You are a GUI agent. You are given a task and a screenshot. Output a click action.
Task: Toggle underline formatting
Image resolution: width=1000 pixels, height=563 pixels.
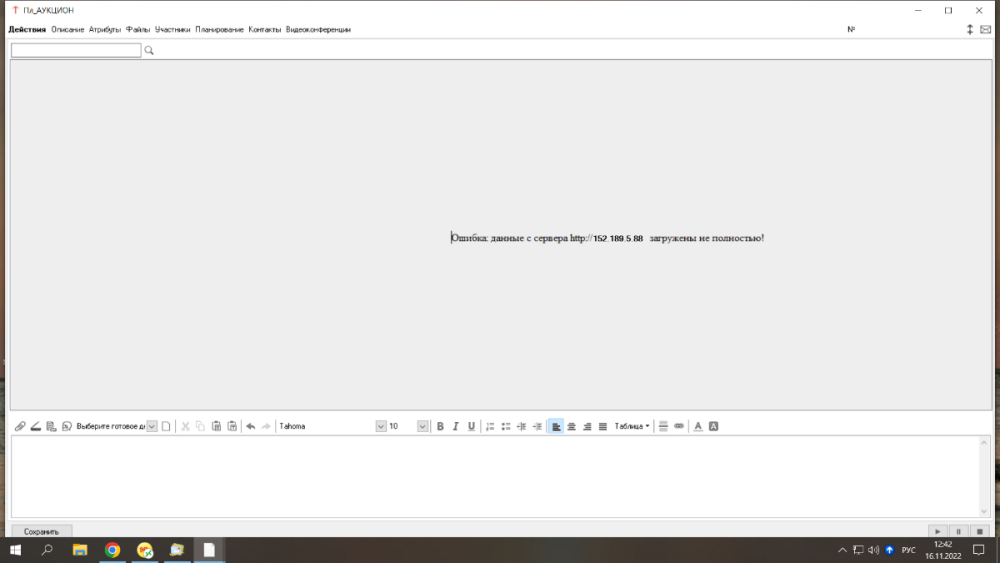(471, 426)
